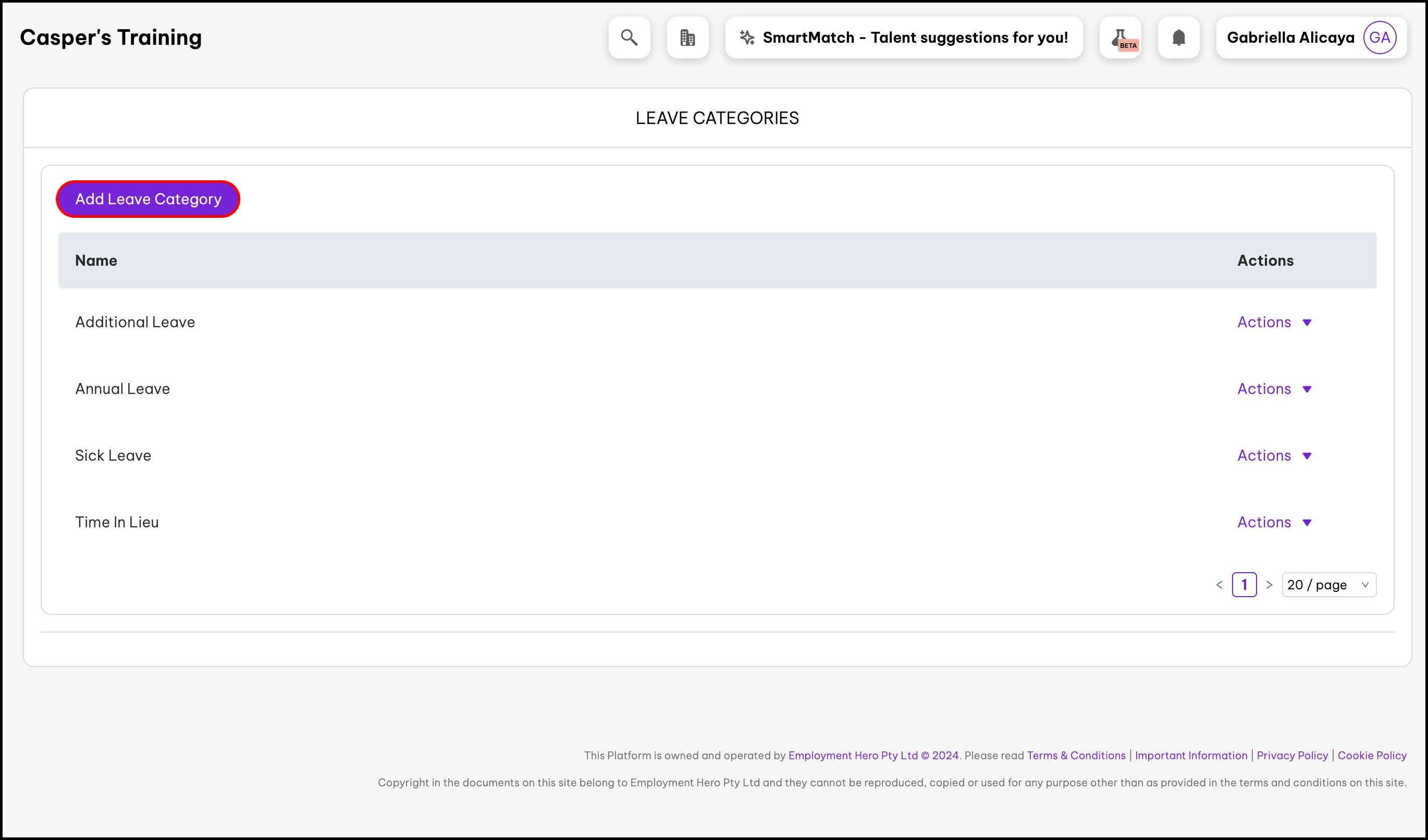The image size is (1428, 840).
Task: Open the Privacy Policy link
Action: click(x=1292, y=755)
